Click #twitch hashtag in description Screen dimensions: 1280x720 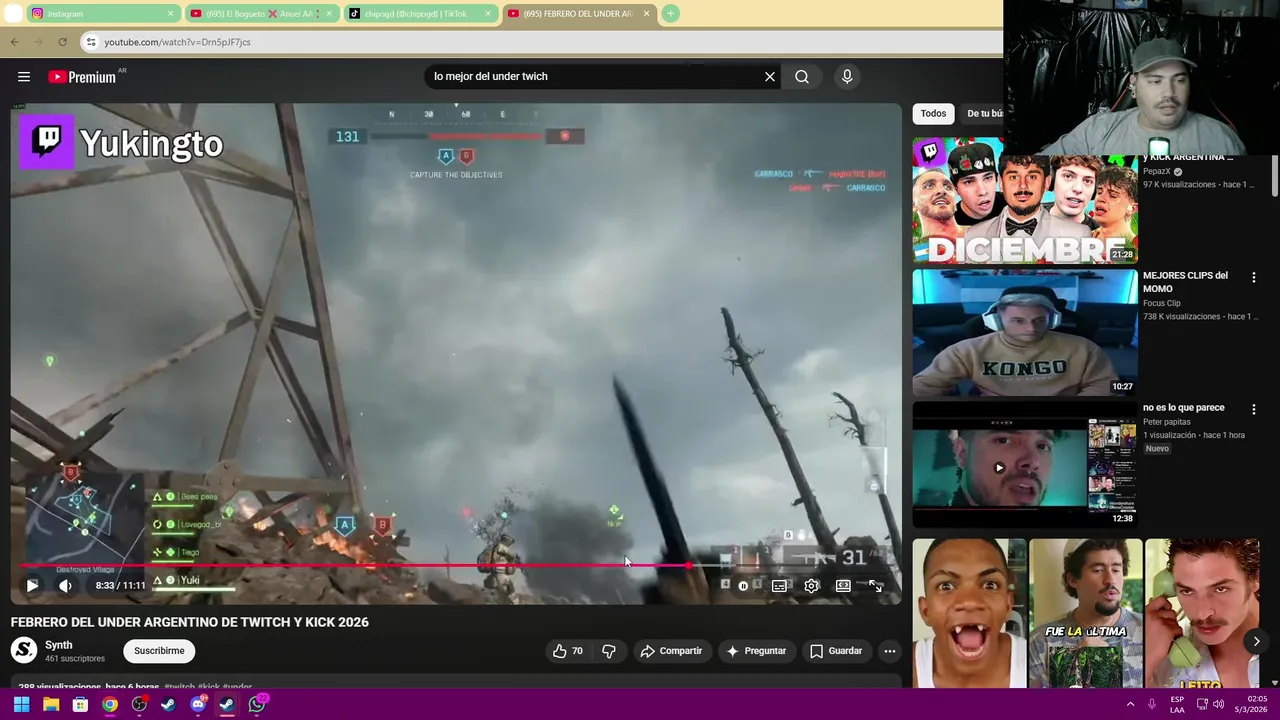[179, 687]
